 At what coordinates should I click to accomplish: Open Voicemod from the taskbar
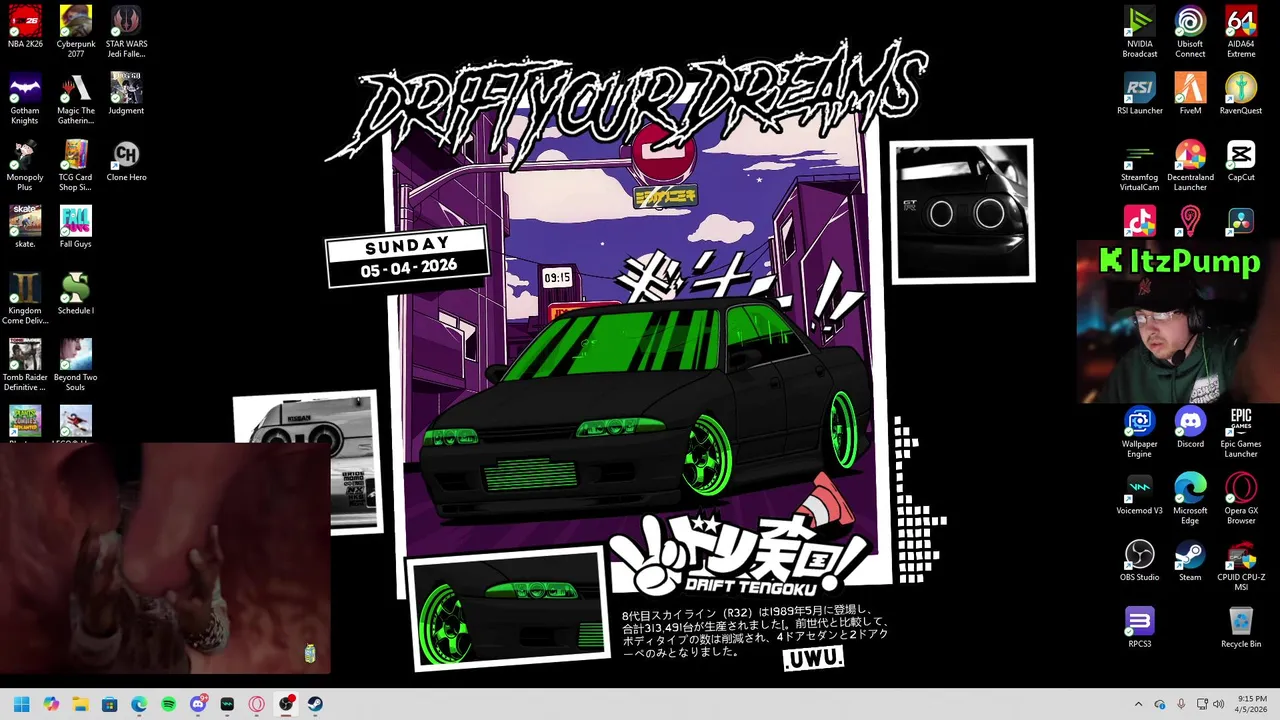(x=227, y=704)
